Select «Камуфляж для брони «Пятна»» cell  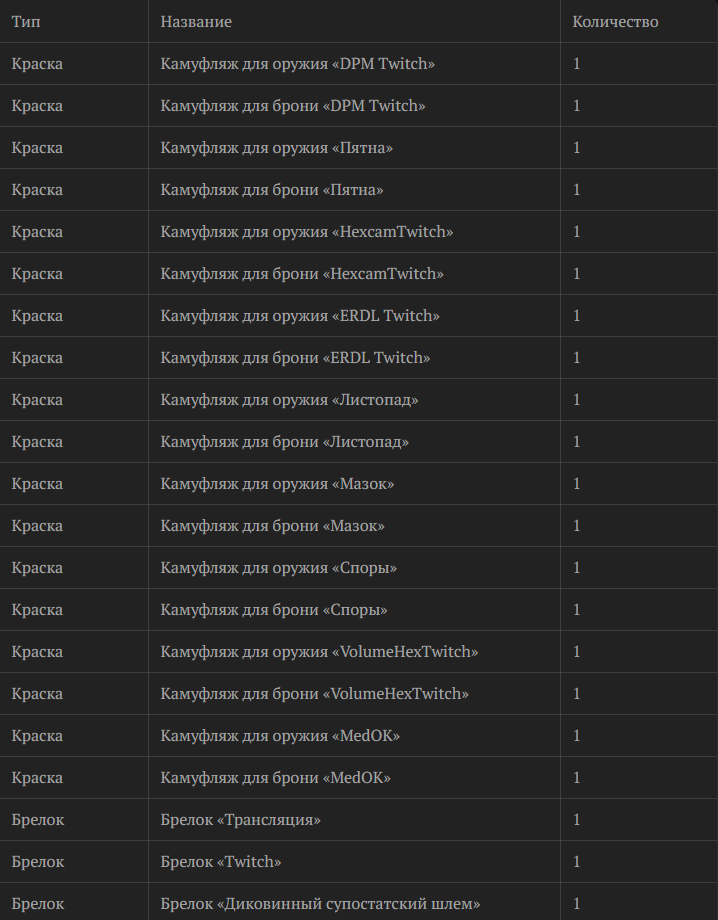(354, 190)
